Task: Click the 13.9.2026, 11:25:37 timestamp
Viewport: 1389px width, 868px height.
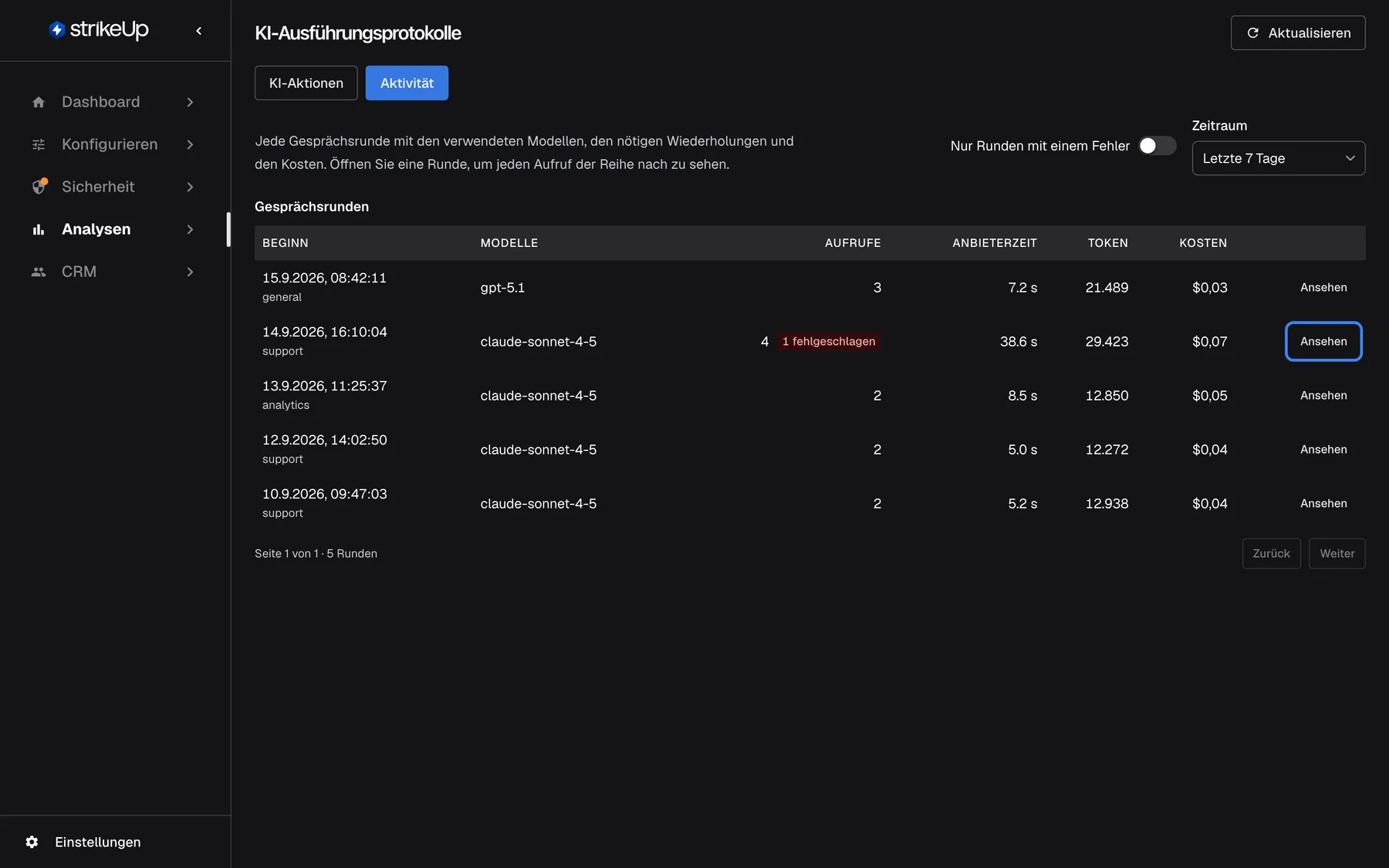Action: [x=325, y=386]
